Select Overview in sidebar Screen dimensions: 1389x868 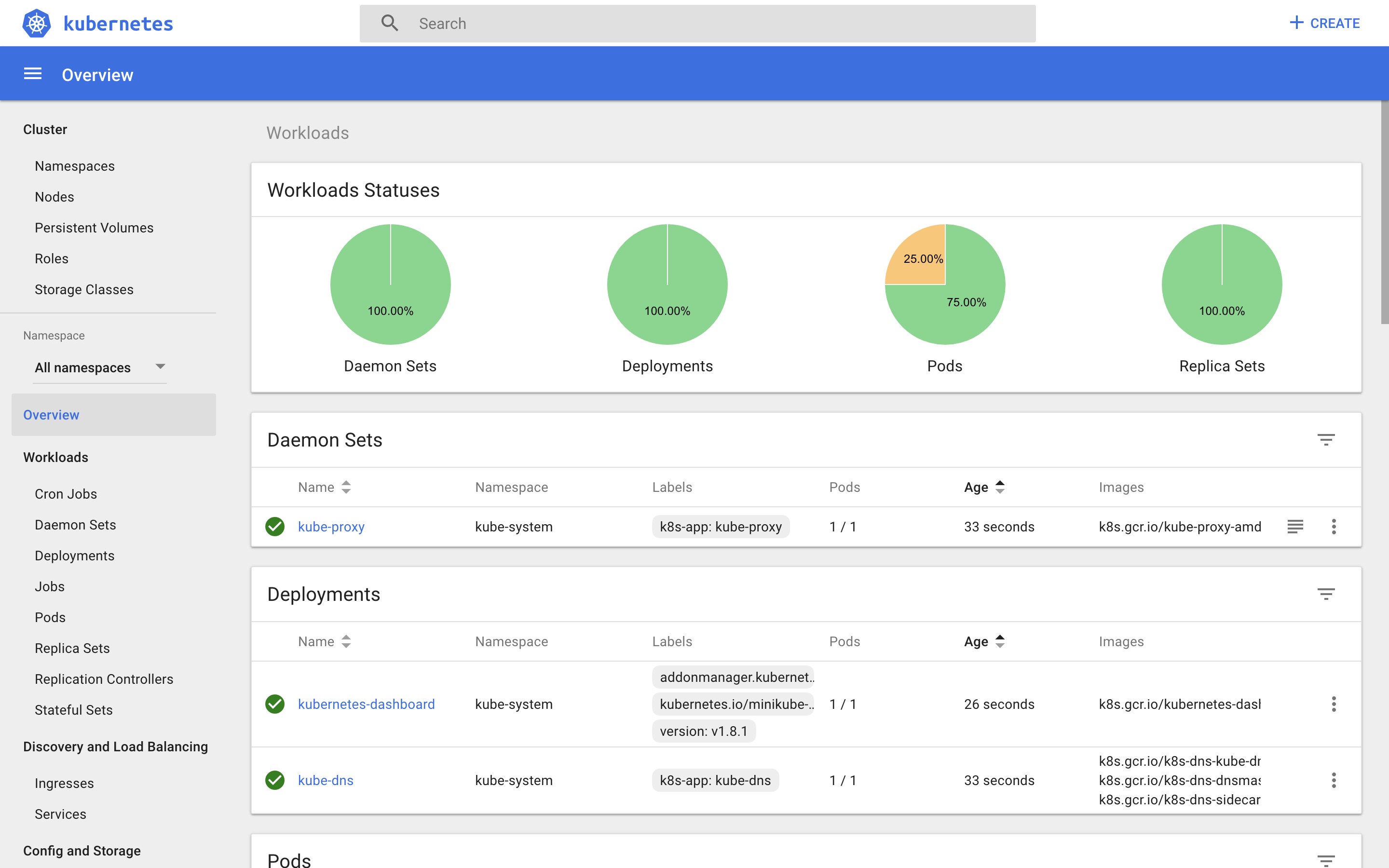(114, 415)
